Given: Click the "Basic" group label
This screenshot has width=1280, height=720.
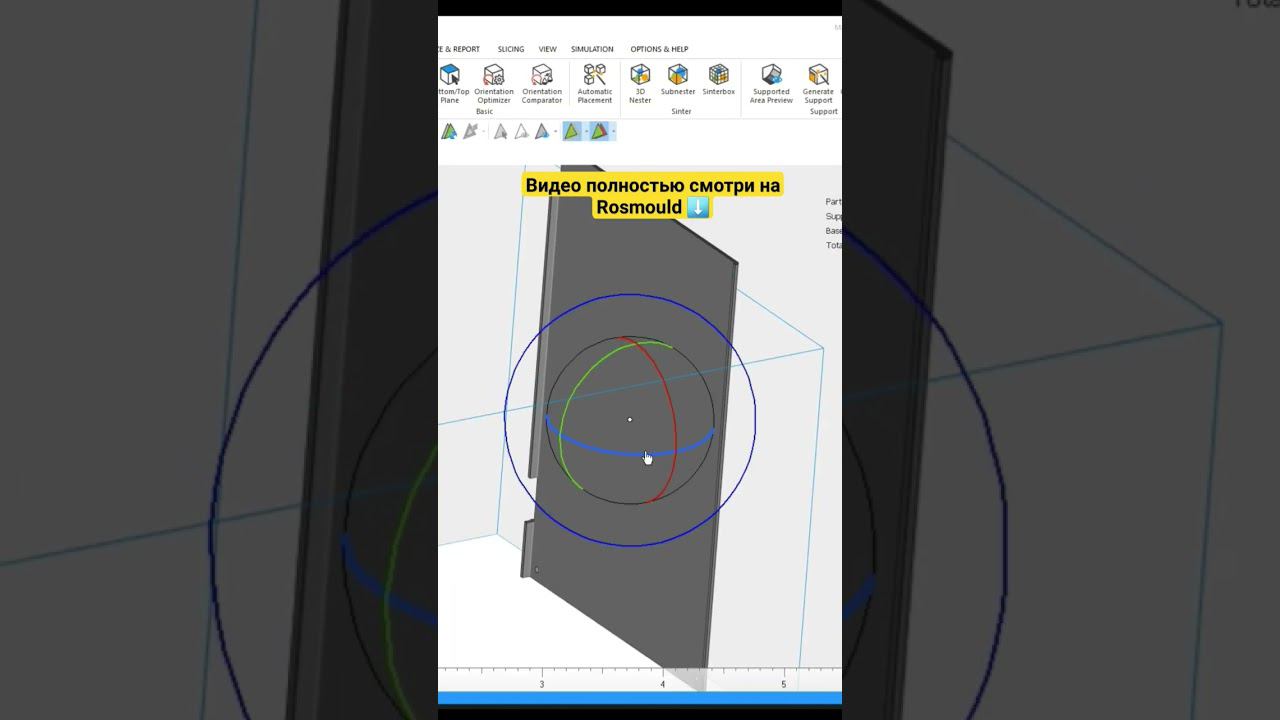Looking at the screenshot, I should click(x=484, y=112).
